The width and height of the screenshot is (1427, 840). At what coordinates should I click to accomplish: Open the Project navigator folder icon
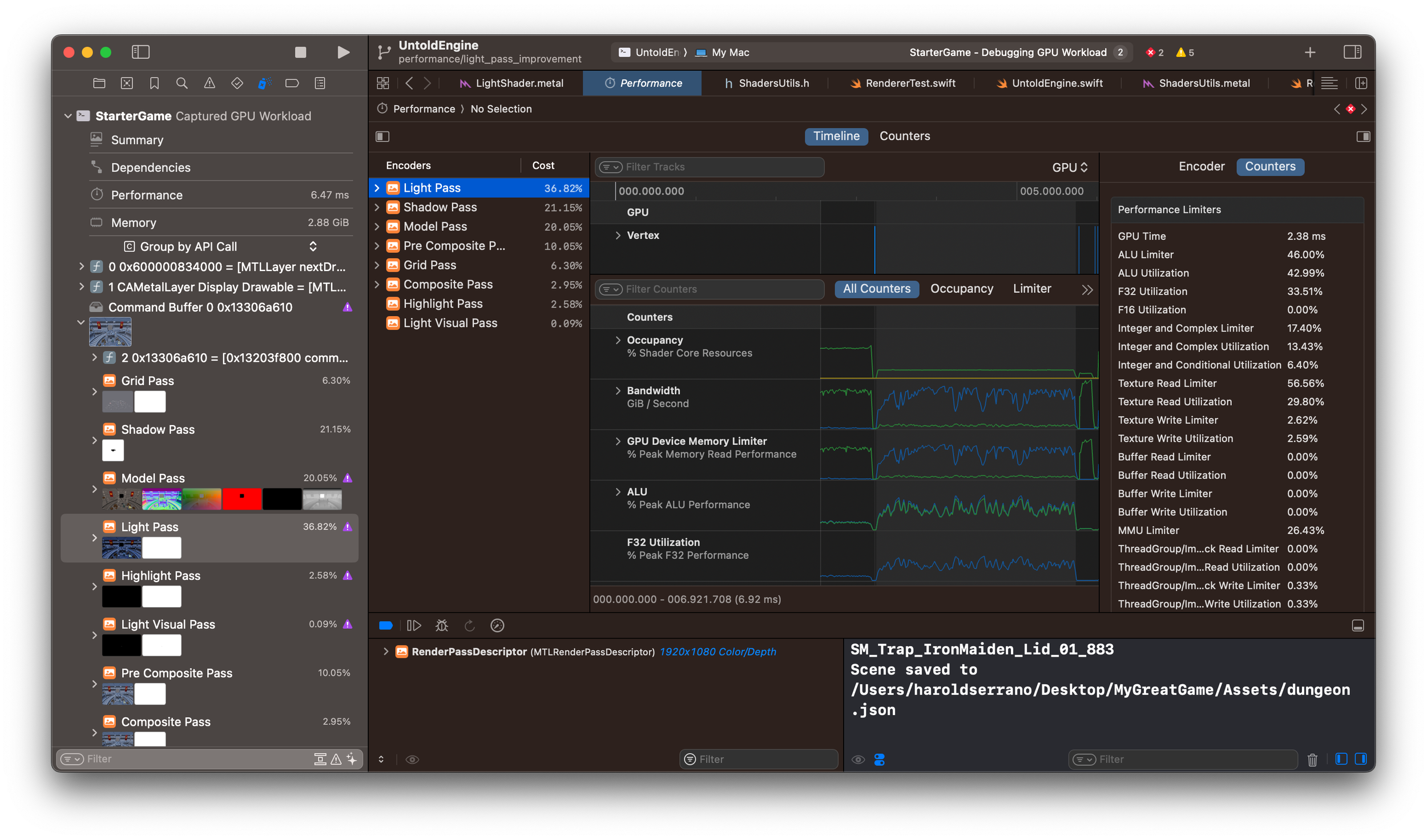[99, 83]
